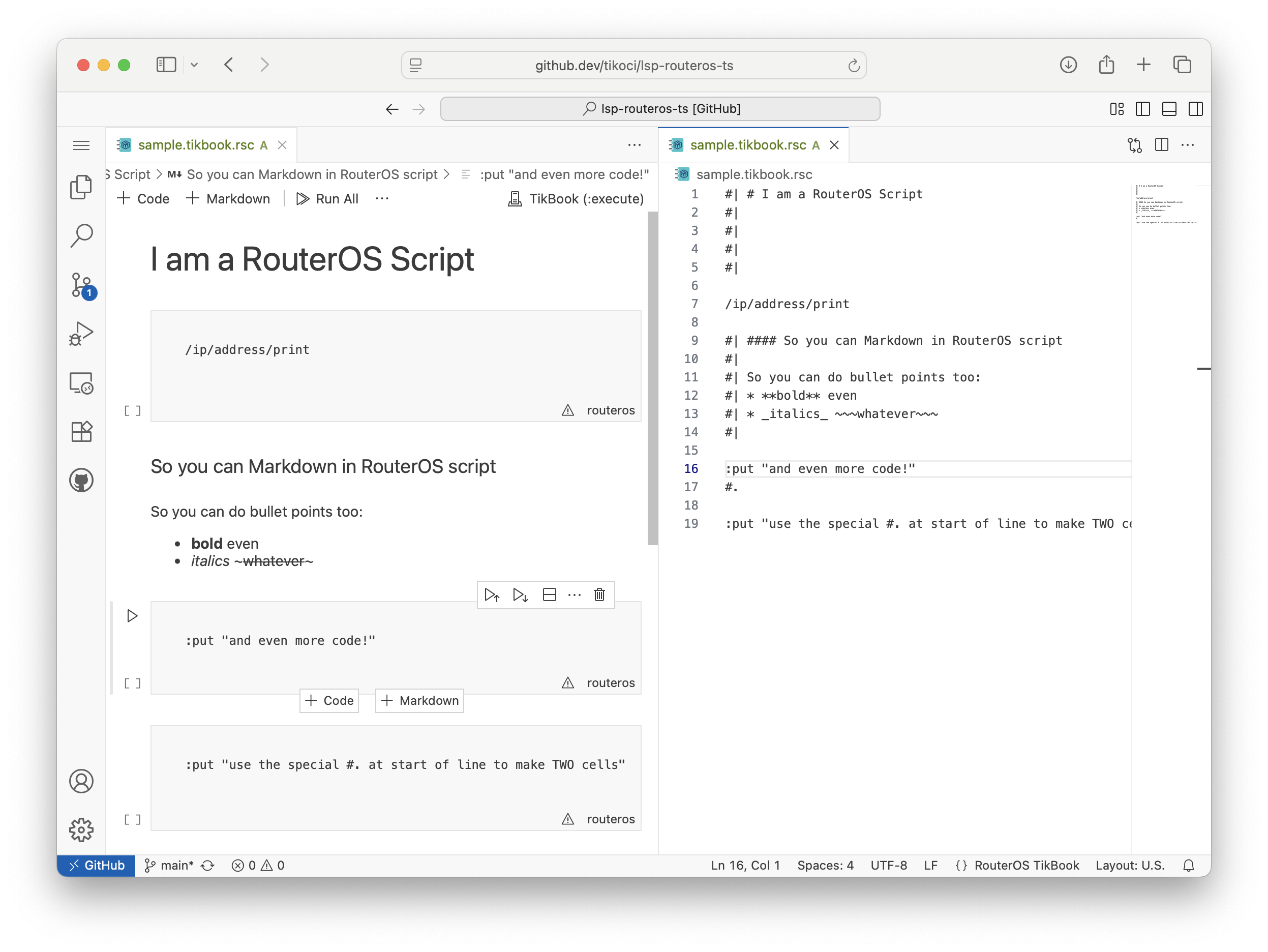Toggle the secondary side bar layout icon
Image resolution: width=1268 pixels, height=952 pixels.
[1195, 109]
